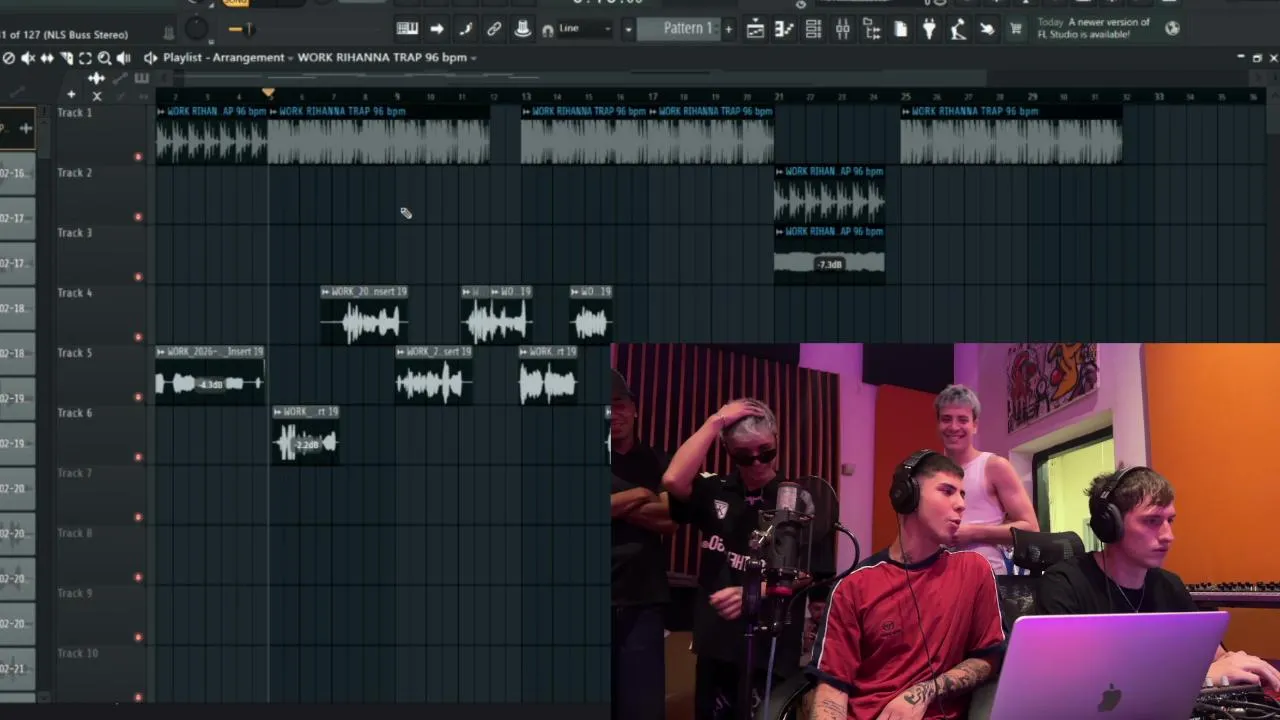
Task: Click the orange playhead marker on ruler
Action: click(268, 93)
